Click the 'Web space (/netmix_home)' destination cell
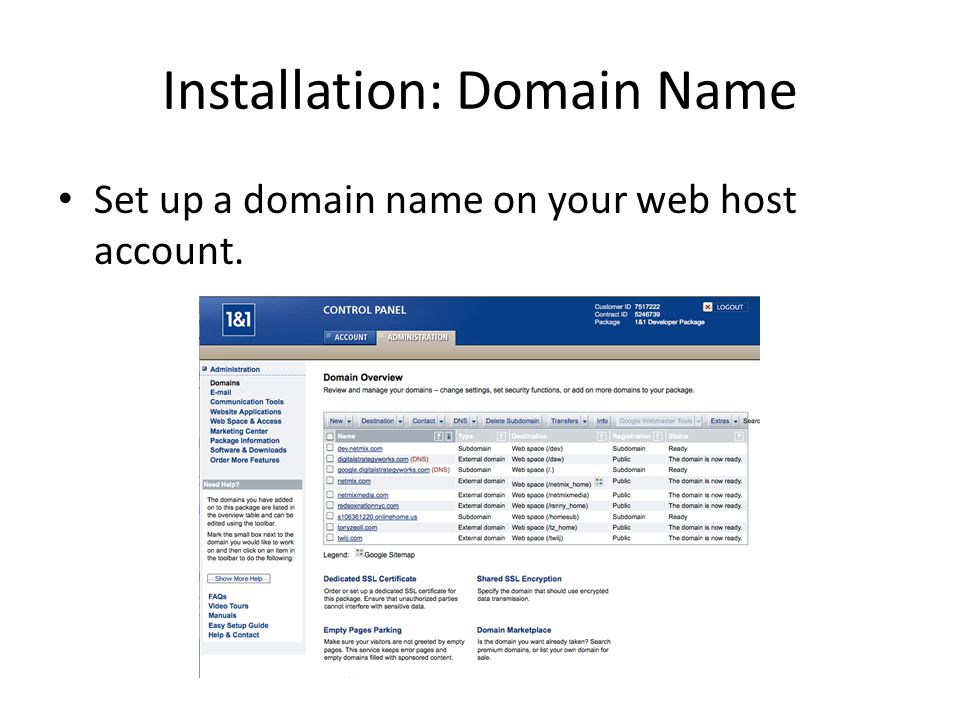The image size is (960, 720). pyautogui.click(x=551, y=484)
